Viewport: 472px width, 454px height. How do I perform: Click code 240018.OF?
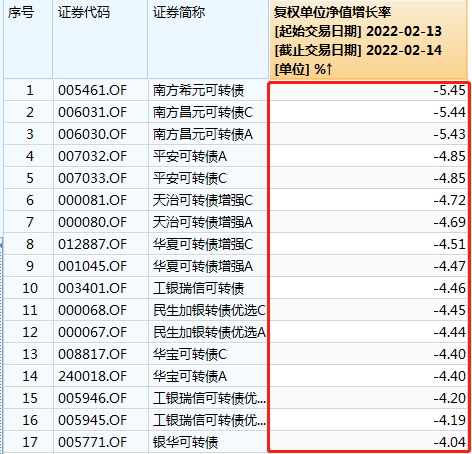(92, 376)
